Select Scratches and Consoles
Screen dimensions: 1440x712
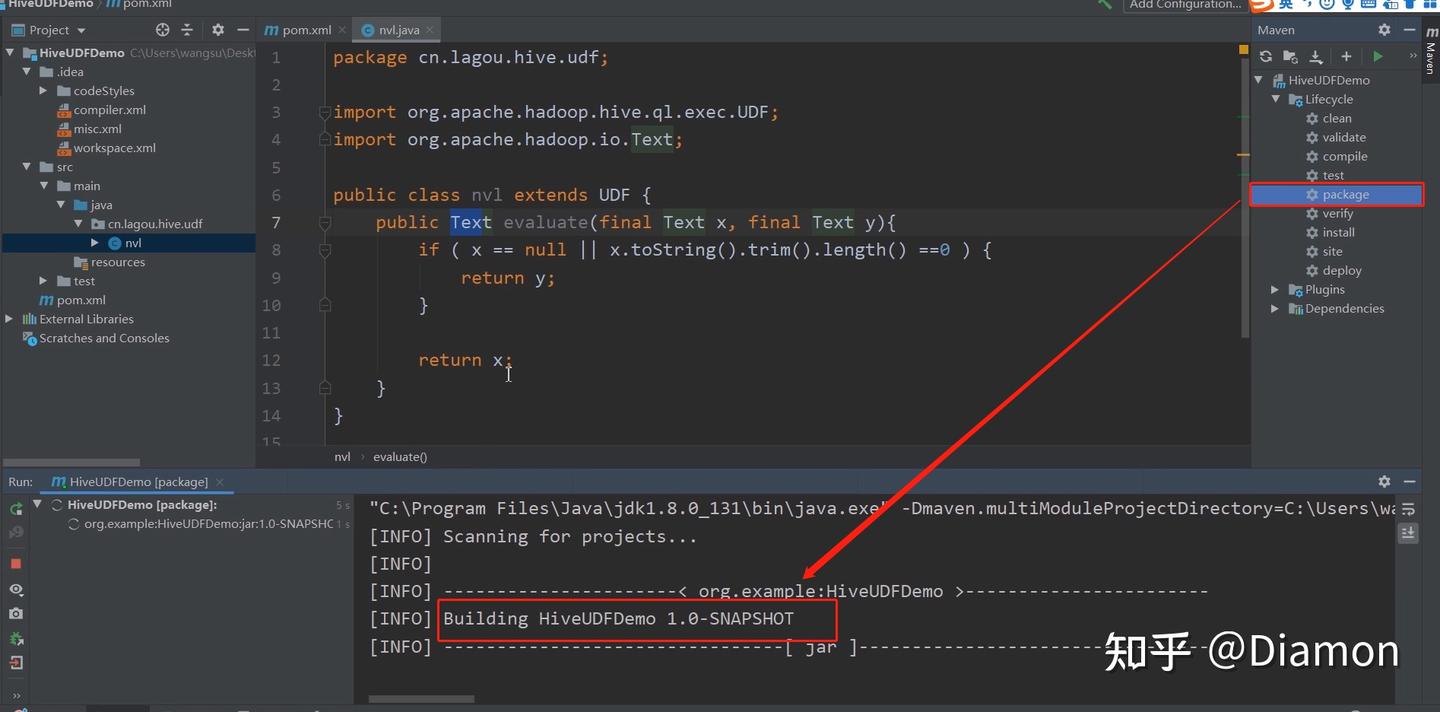tap(104, 338)
